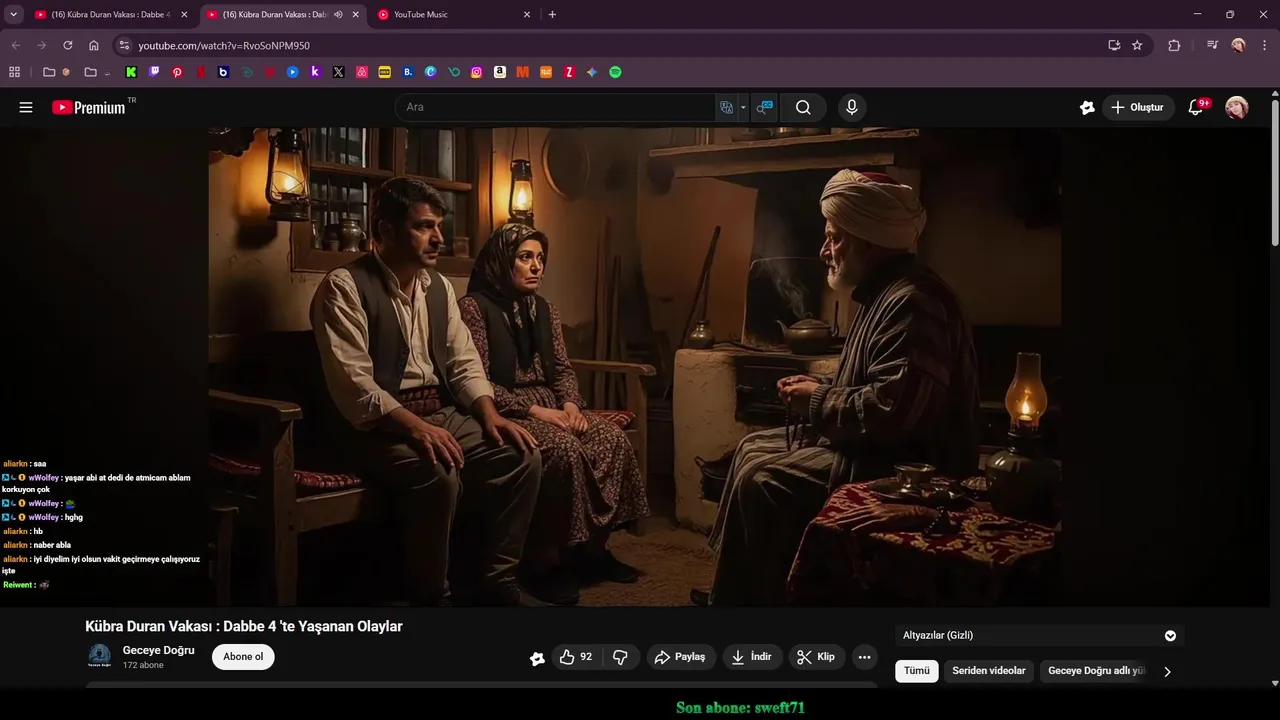Select the Seriden videolar chip
Screen dimensions: 1280x720
989,671
